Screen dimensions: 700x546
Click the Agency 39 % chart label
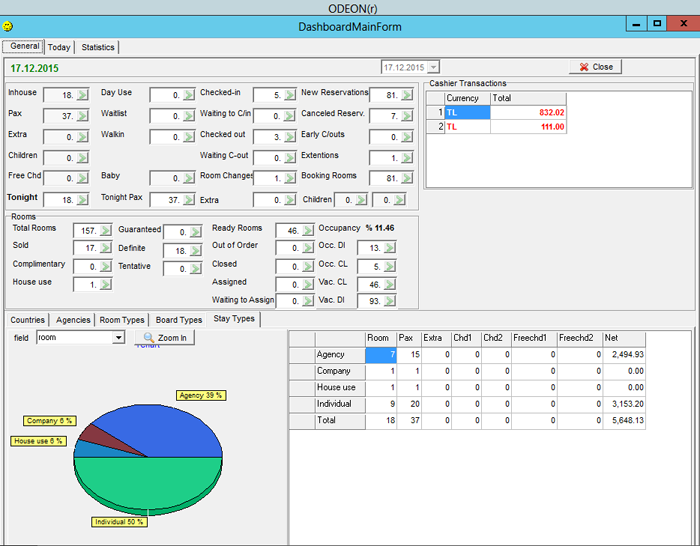click(x=201, y=395)
